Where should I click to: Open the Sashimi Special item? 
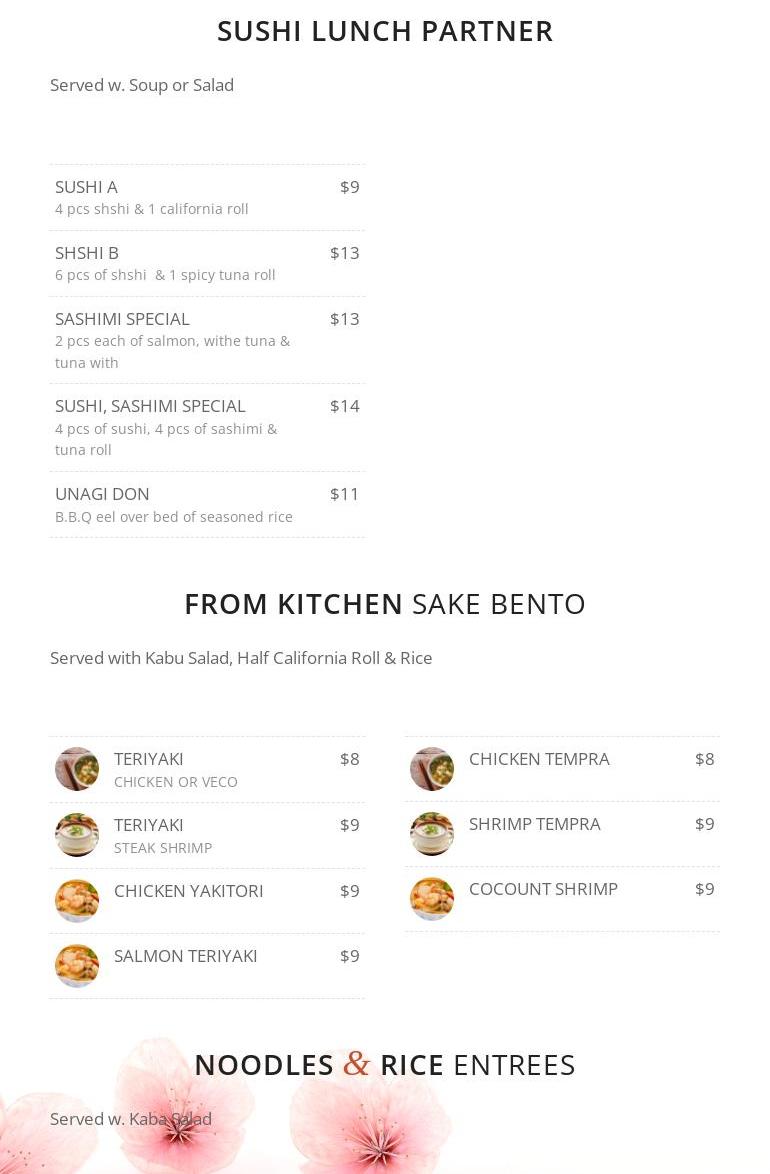click(x=207, y=340)
